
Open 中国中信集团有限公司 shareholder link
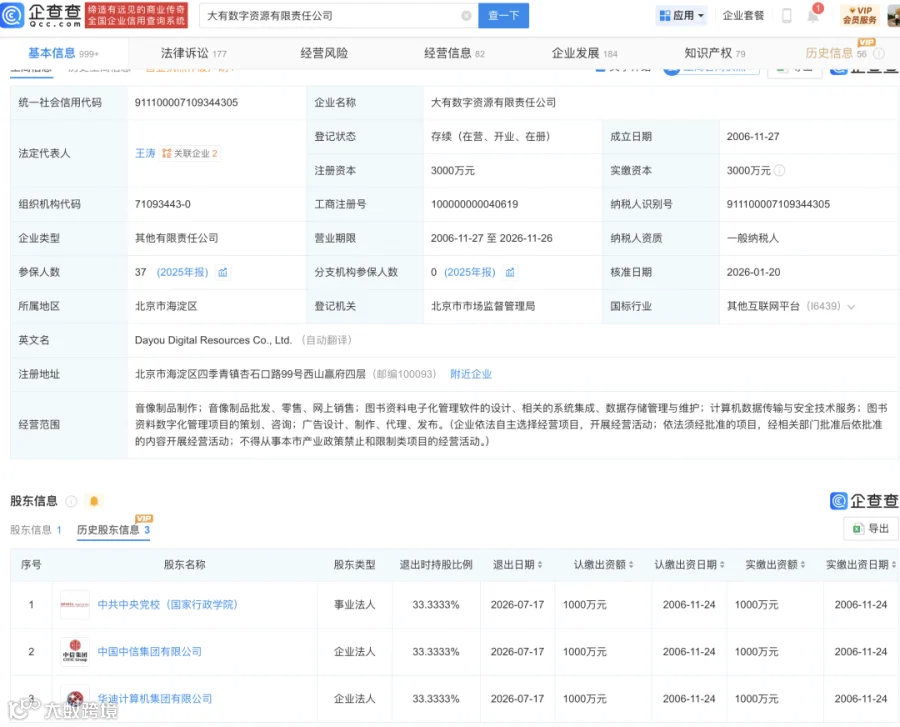point(150,652)
